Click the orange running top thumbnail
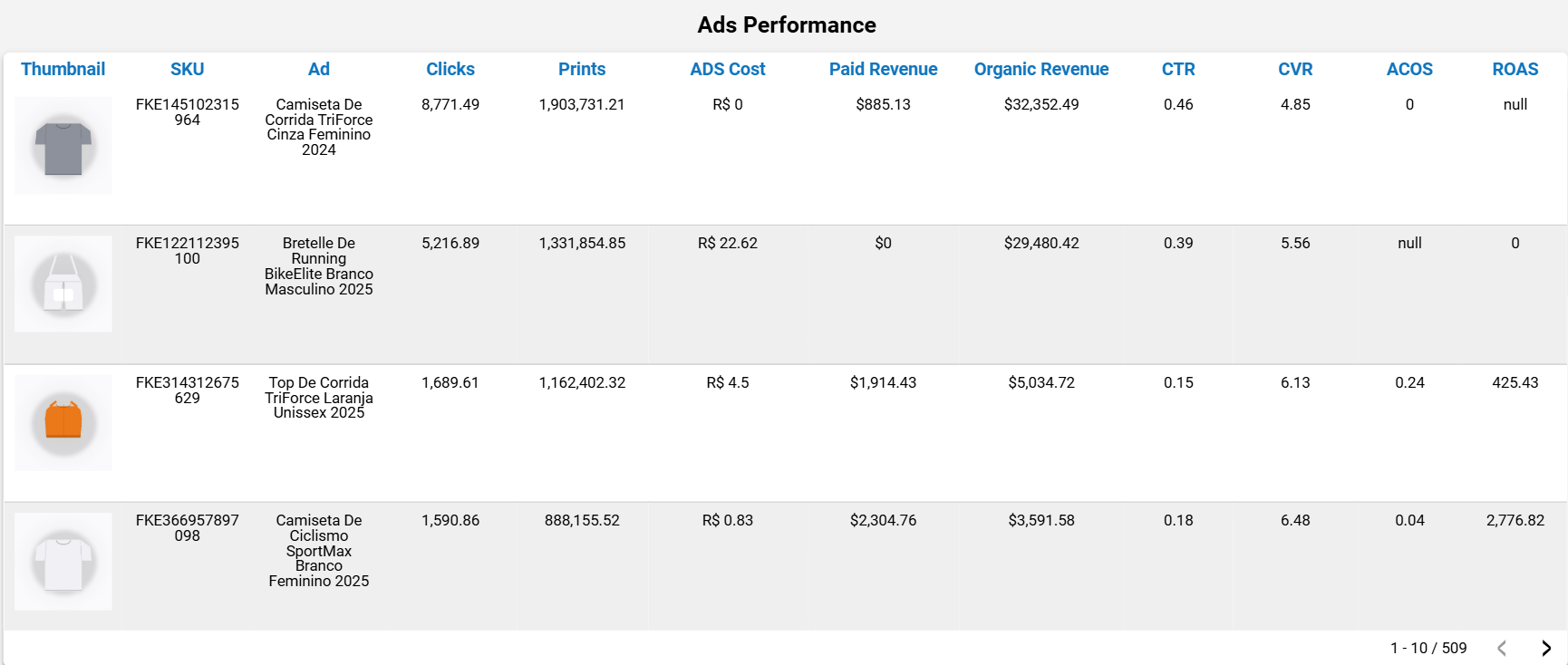 (63, 422)
